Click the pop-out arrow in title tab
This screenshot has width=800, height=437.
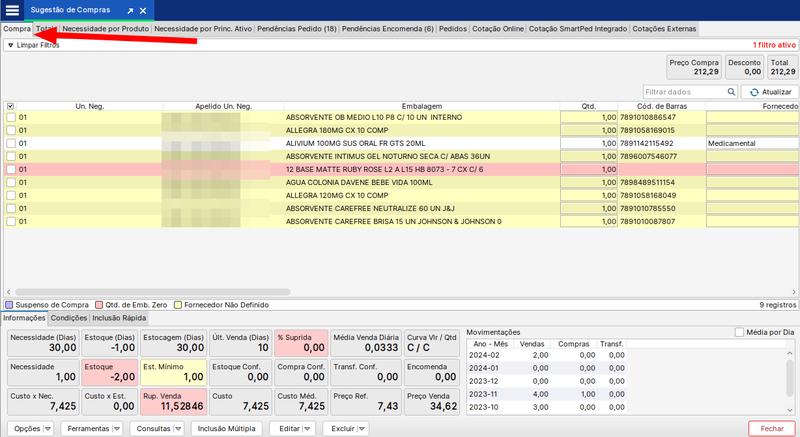tap(129, 9)
